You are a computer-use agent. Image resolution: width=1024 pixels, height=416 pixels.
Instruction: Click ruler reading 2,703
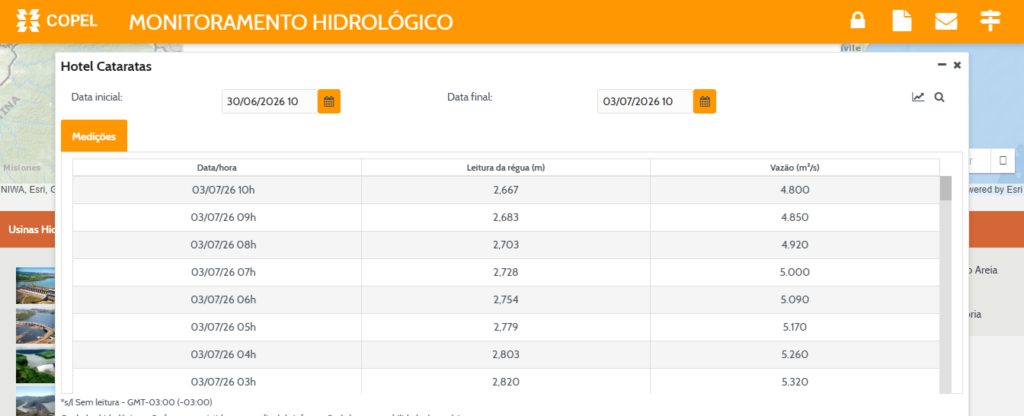(x=506, y=245)
